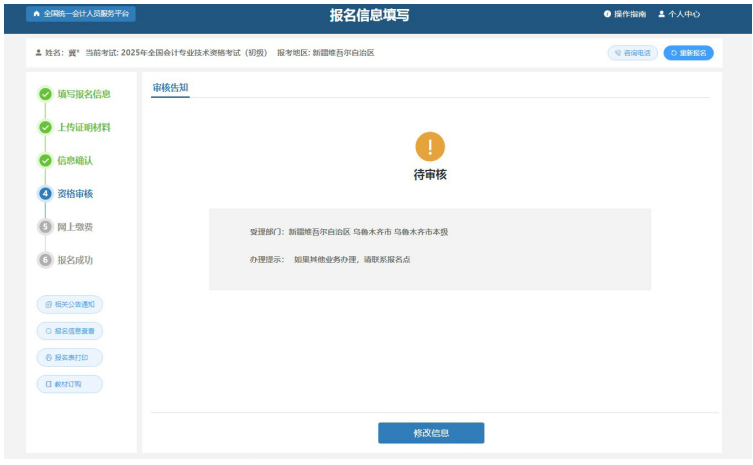Click the magnifier icon in 报名信息查看
Screen dimensions: 753x465
[x=49, y=331]
